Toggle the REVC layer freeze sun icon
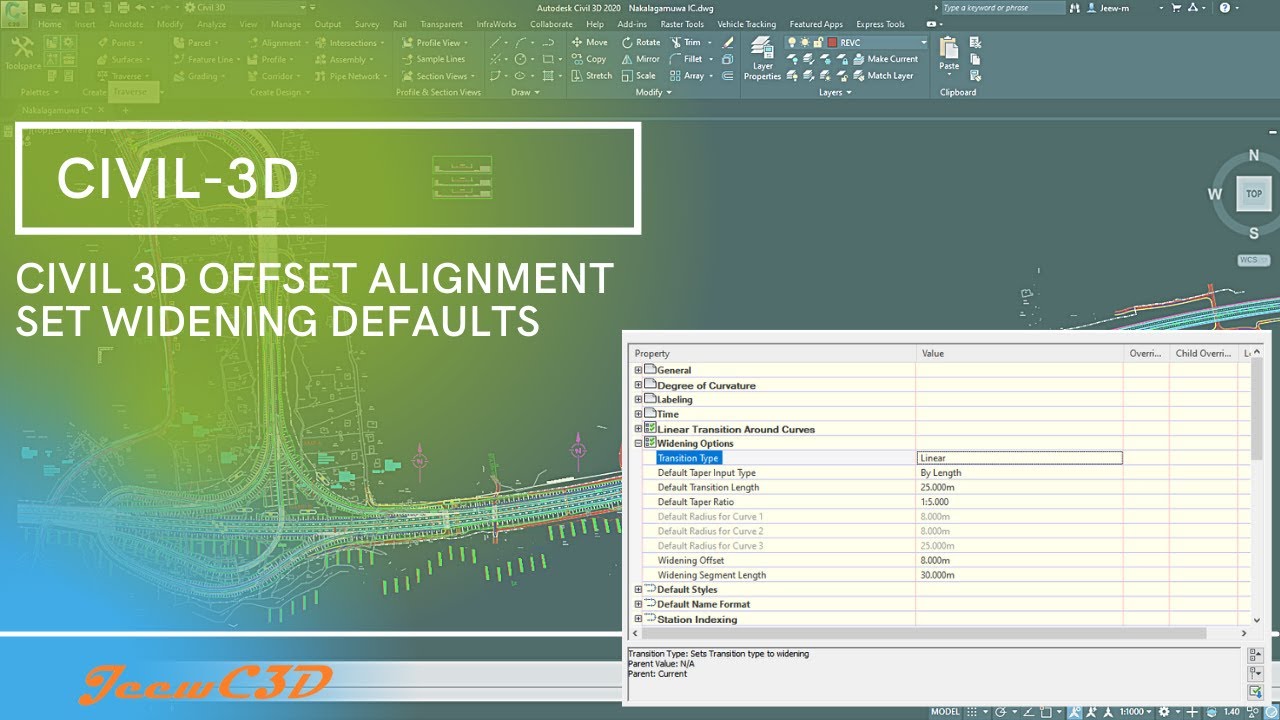Image resolution: width=1280 pixels, height=720 pixels. (805, 42)
